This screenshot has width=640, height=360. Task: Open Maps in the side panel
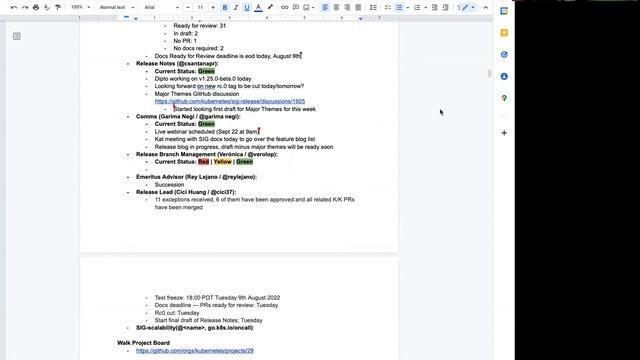pos(504,98)
